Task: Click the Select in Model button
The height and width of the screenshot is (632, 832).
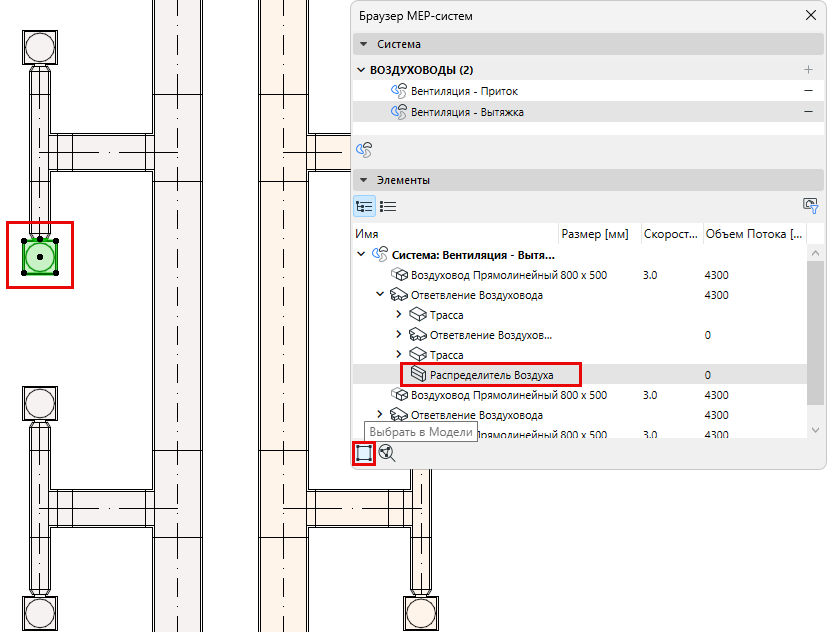Action: click(x=363, y=453)
